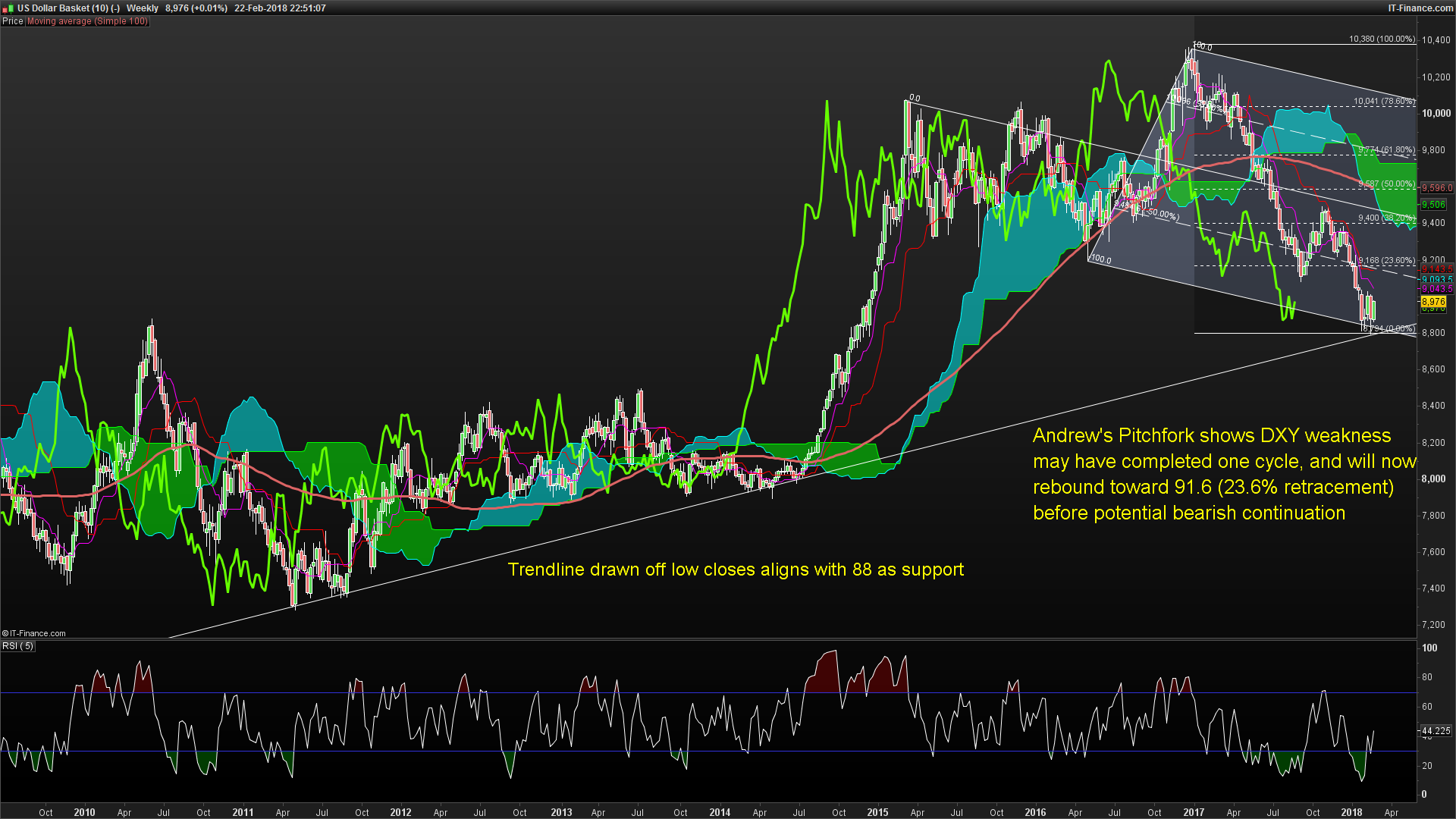This screenshot has width=1456, height=819.
Task: Click the magenta 9,043.5 price tag
Action: (x=1436, y=289)
